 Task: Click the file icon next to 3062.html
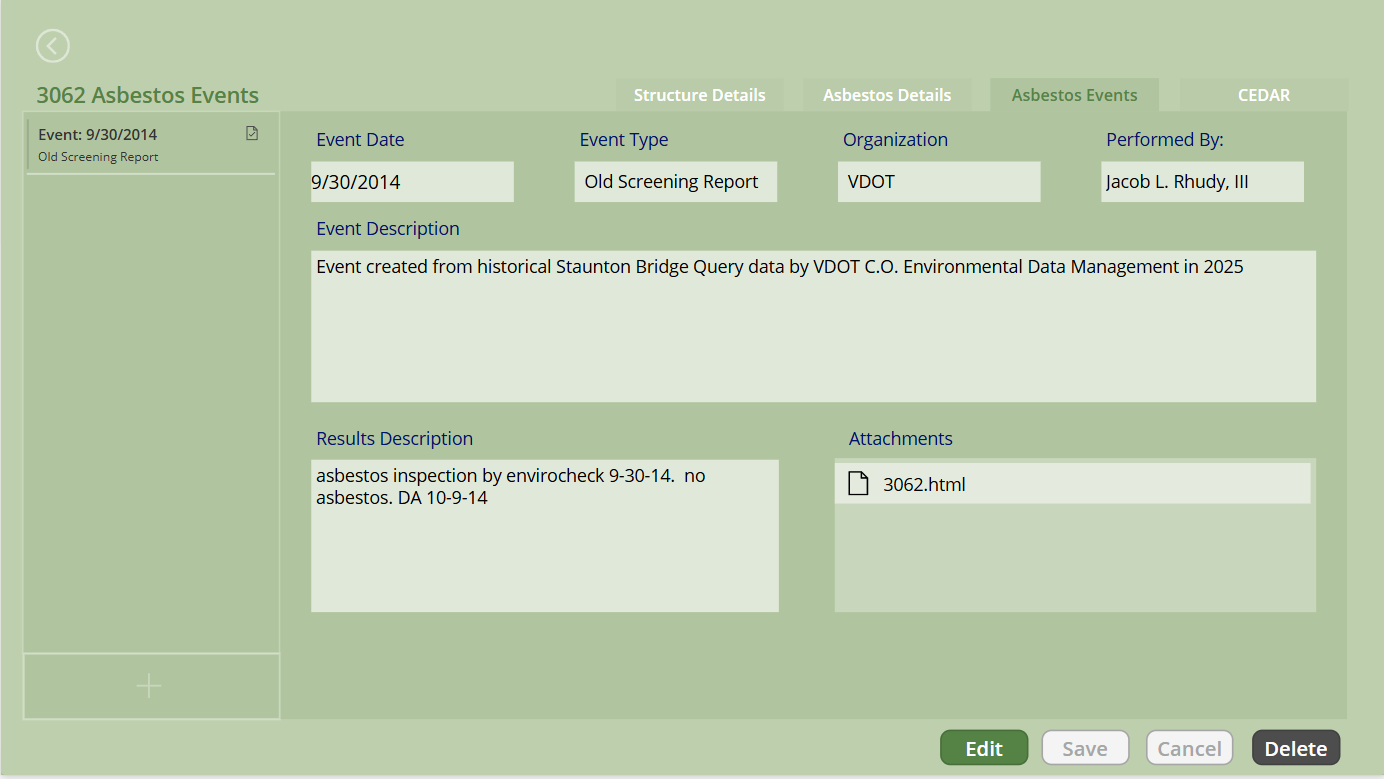(x=858, y=484)
